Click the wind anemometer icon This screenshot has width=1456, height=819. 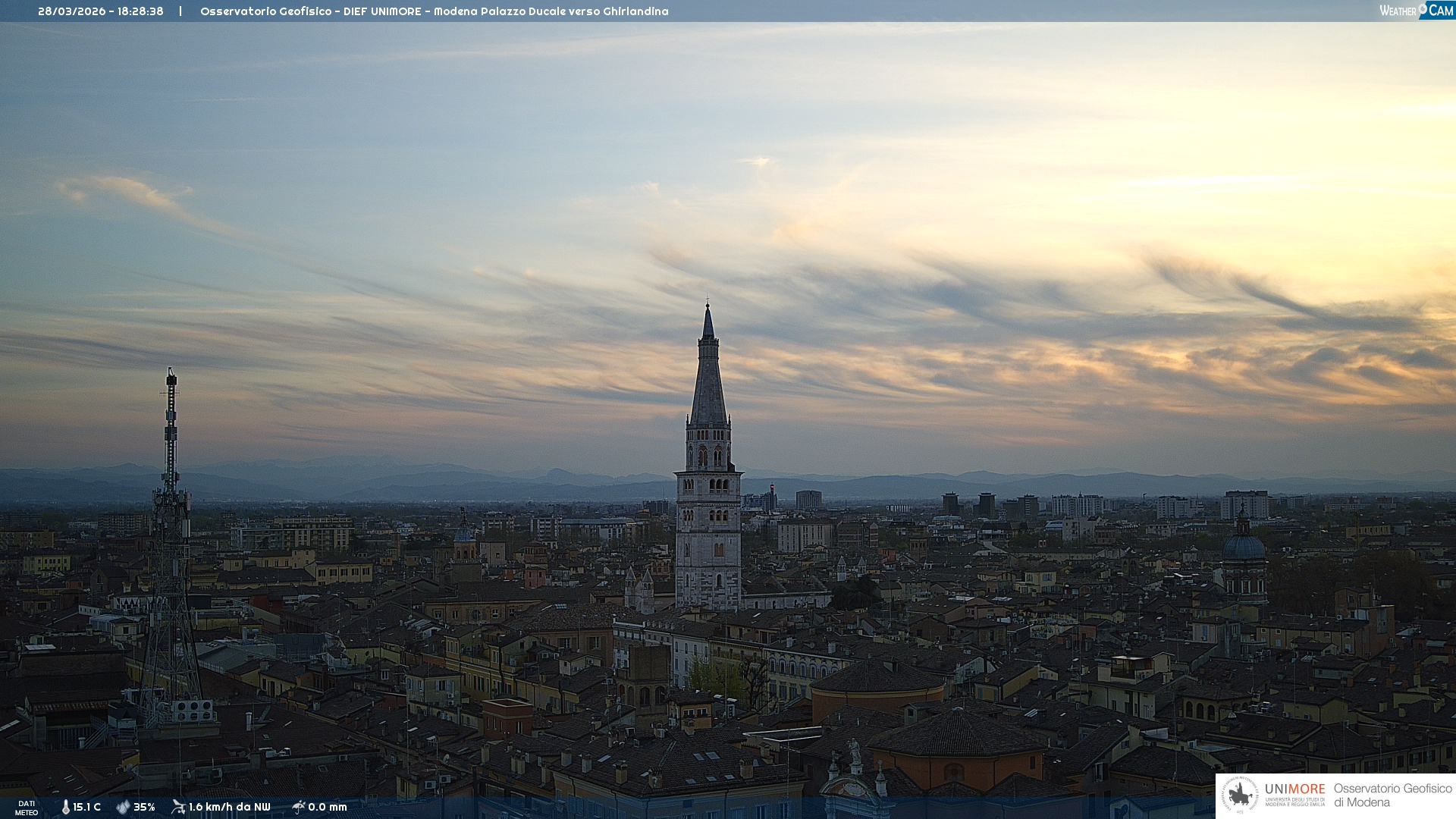click(x=178, y=807)
